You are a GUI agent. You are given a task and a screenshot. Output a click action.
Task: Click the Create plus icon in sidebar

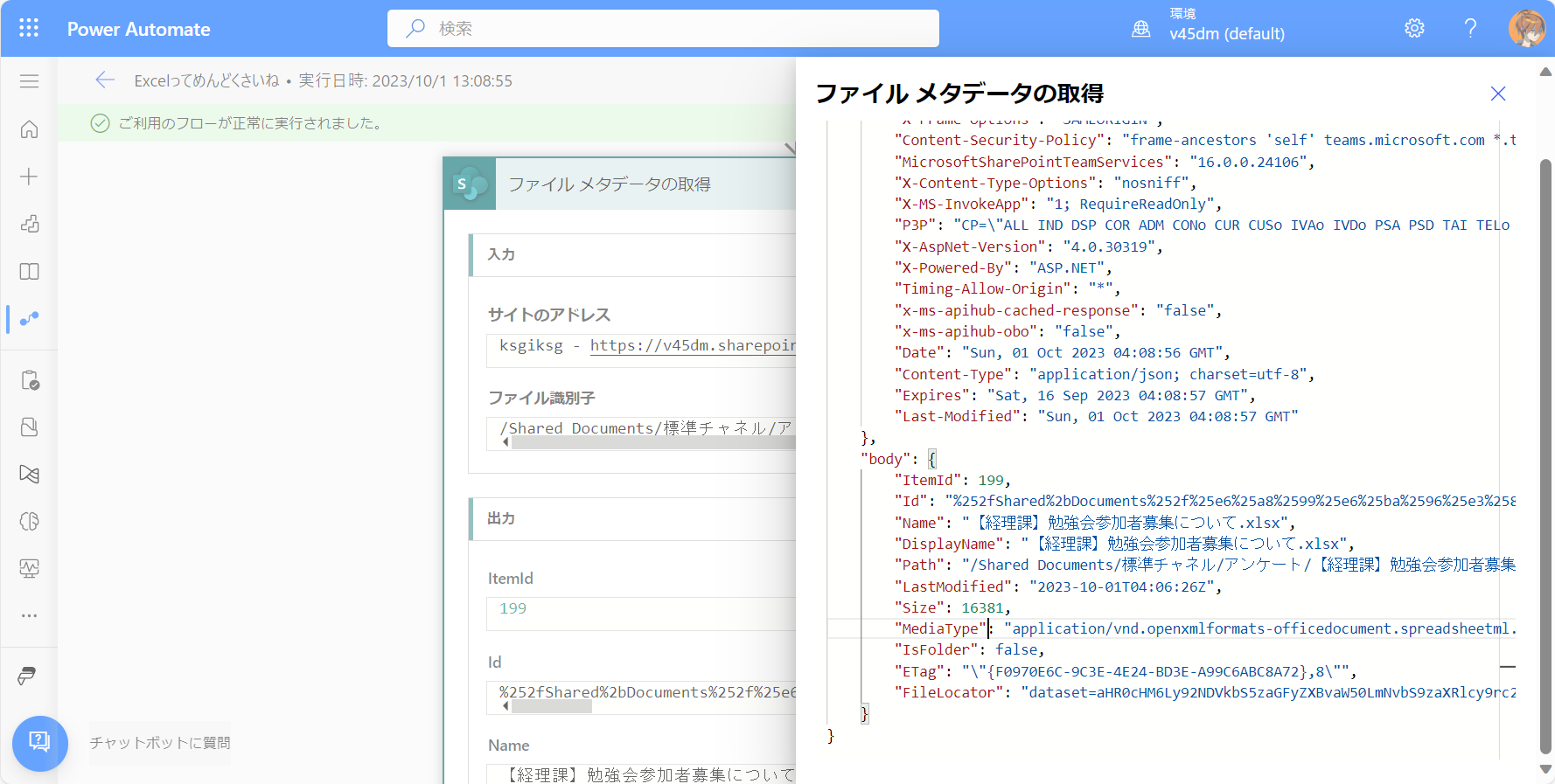[29, 177]
